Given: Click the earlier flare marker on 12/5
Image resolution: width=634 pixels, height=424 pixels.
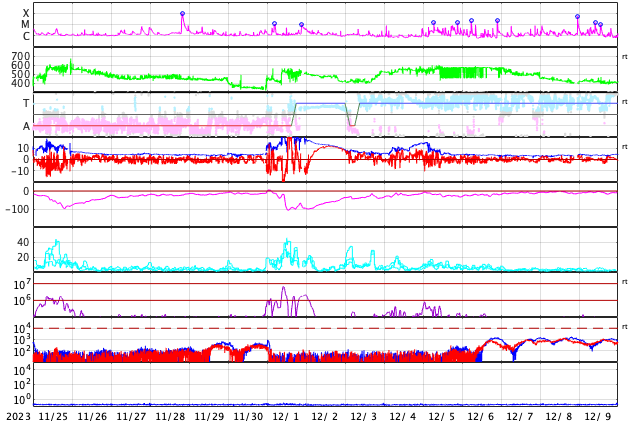Looking at the screenshot, I should coord(433,23).
